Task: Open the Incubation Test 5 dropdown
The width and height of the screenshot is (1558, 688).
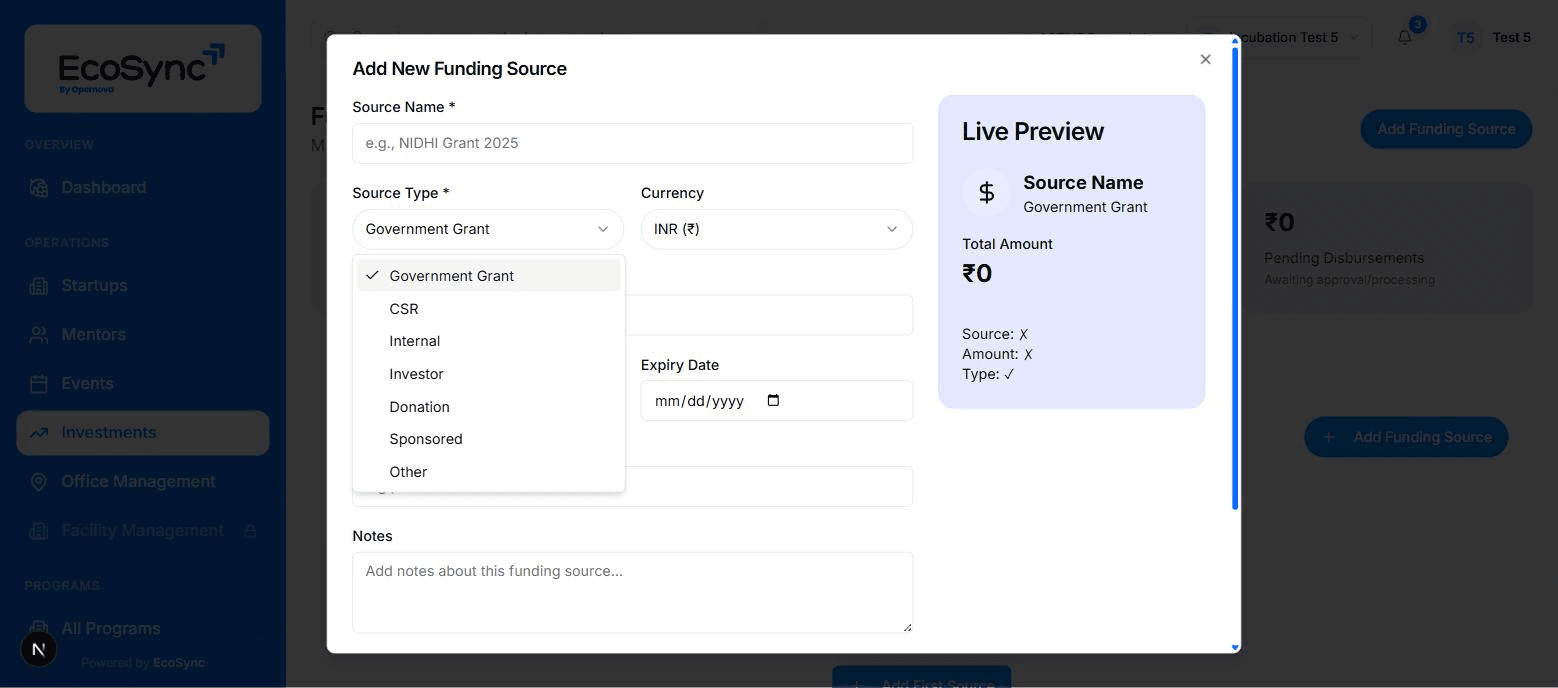Action: tap(1279, 37)
